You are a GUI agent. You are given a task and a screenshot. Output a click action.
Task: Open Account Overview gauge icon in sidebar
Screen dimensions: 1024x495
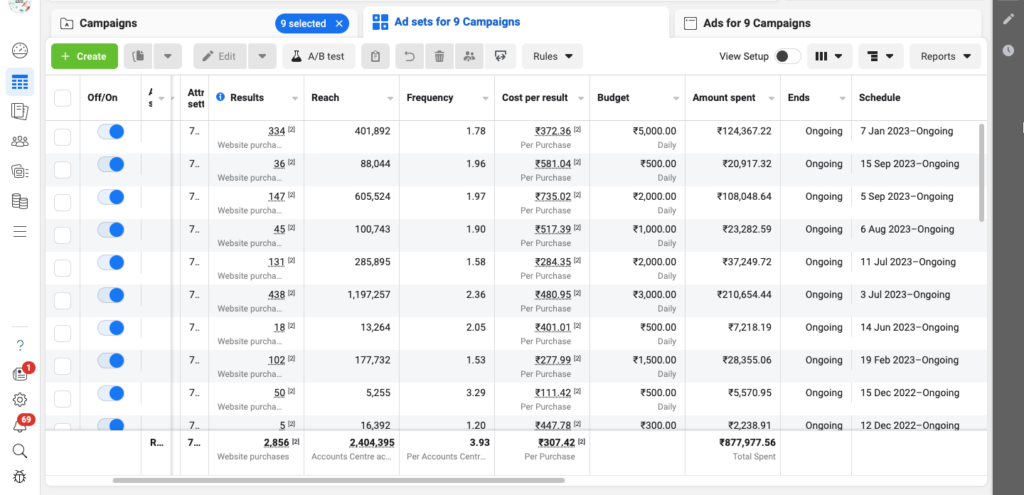pos(20,51)
